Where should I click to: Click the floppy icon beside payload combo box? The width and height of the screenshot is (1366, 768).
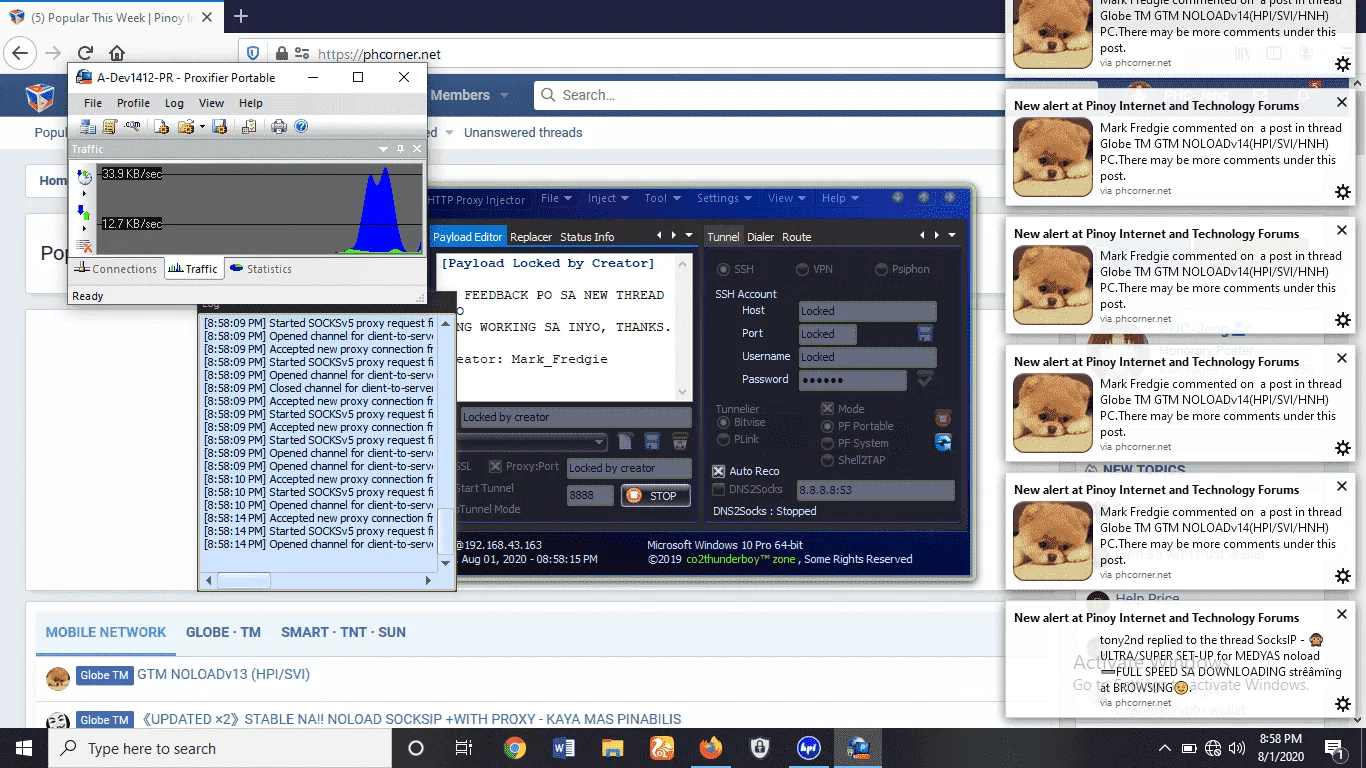[652, 441]
